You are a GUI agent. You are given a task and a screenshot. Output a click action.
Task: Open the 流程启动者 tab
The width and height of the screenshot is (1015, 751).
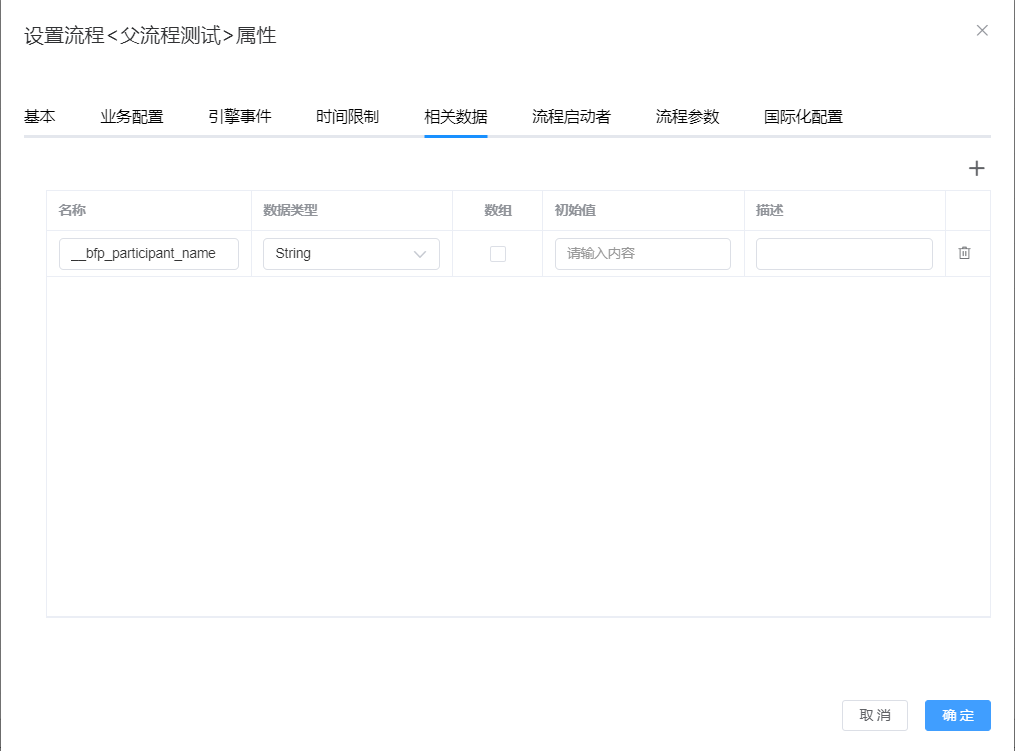[x=571, y=116]
